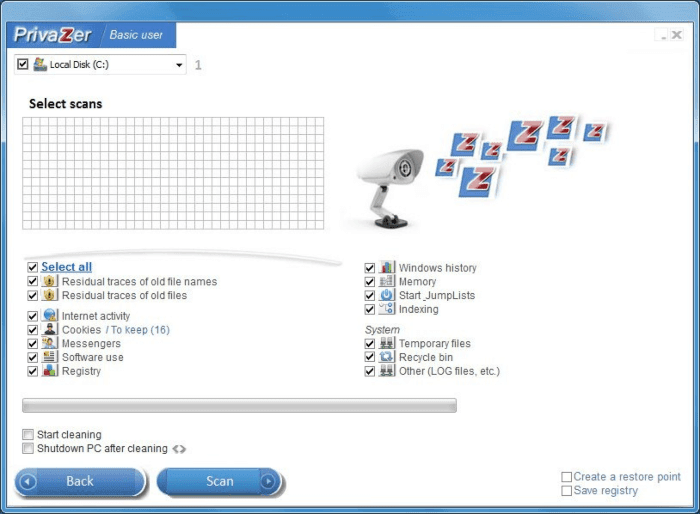Disable the Software use checkbox
The image size is (700, 514).
coord(32,357)
